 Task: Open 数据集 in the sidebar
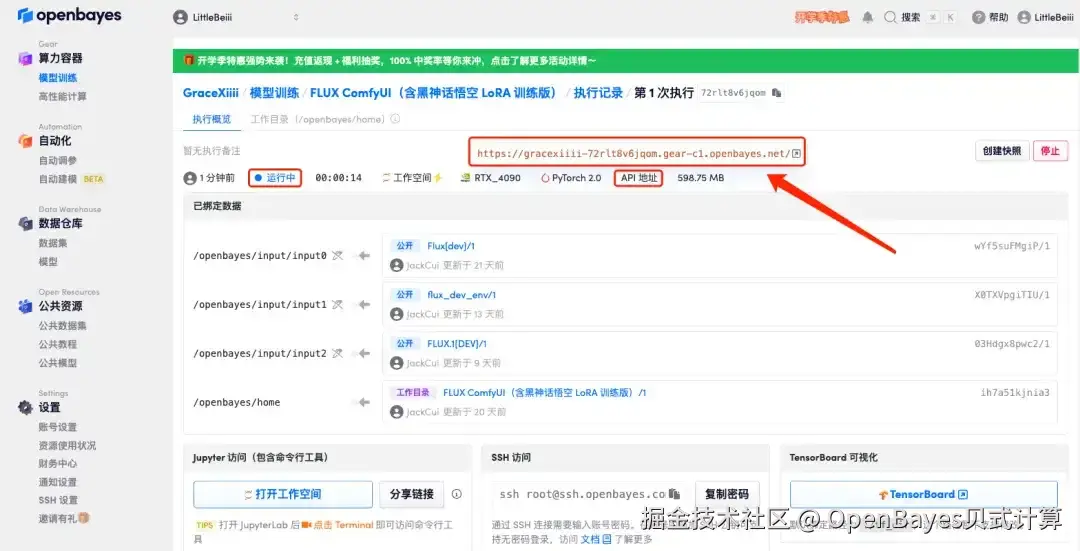[53, 243]
